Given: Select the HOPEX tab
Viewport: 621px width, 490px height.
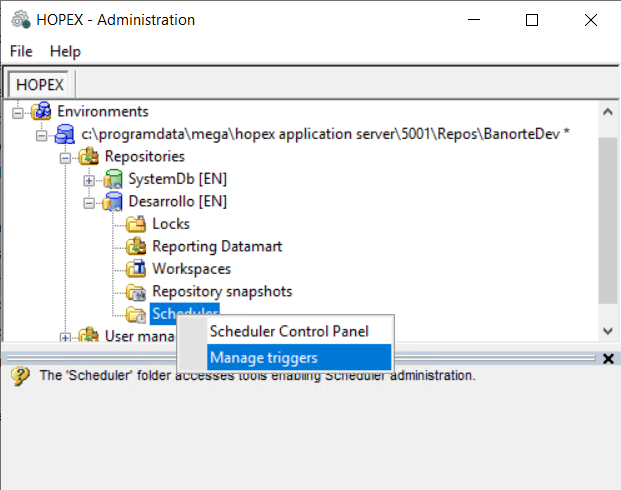Looking at the screenshot, I should point(40,84).
